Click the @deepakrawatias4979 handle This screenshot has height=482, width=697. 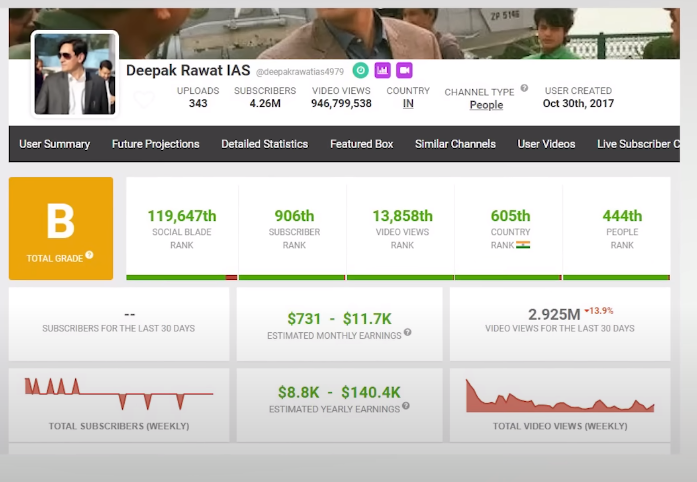[x=300, y=72]
